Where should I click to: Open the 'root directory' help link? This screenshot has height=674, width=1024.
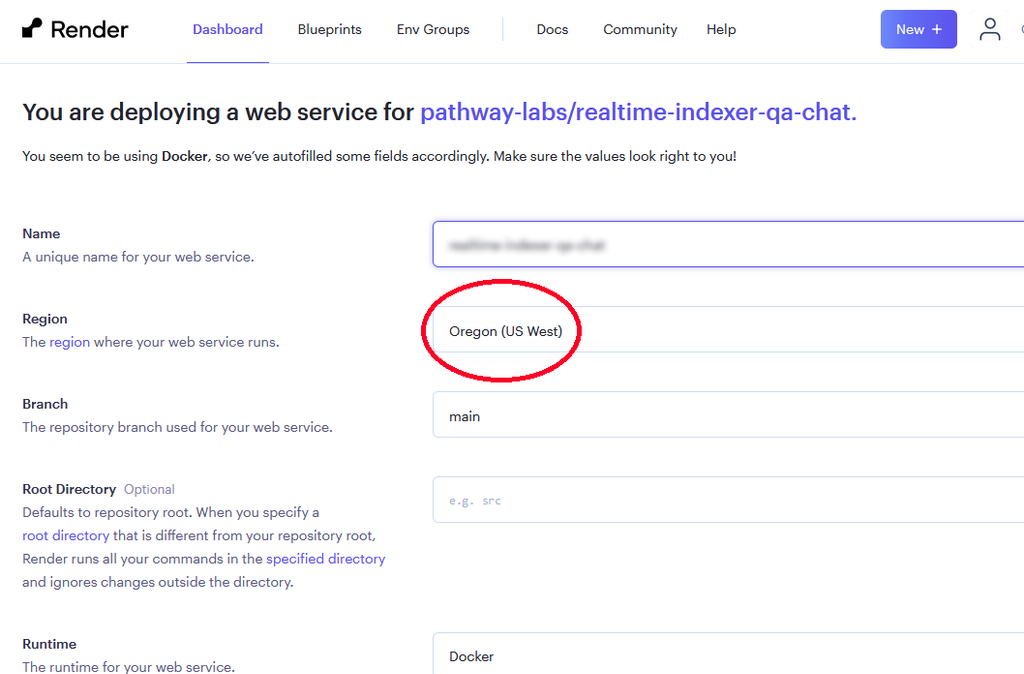tap(65, 536)
